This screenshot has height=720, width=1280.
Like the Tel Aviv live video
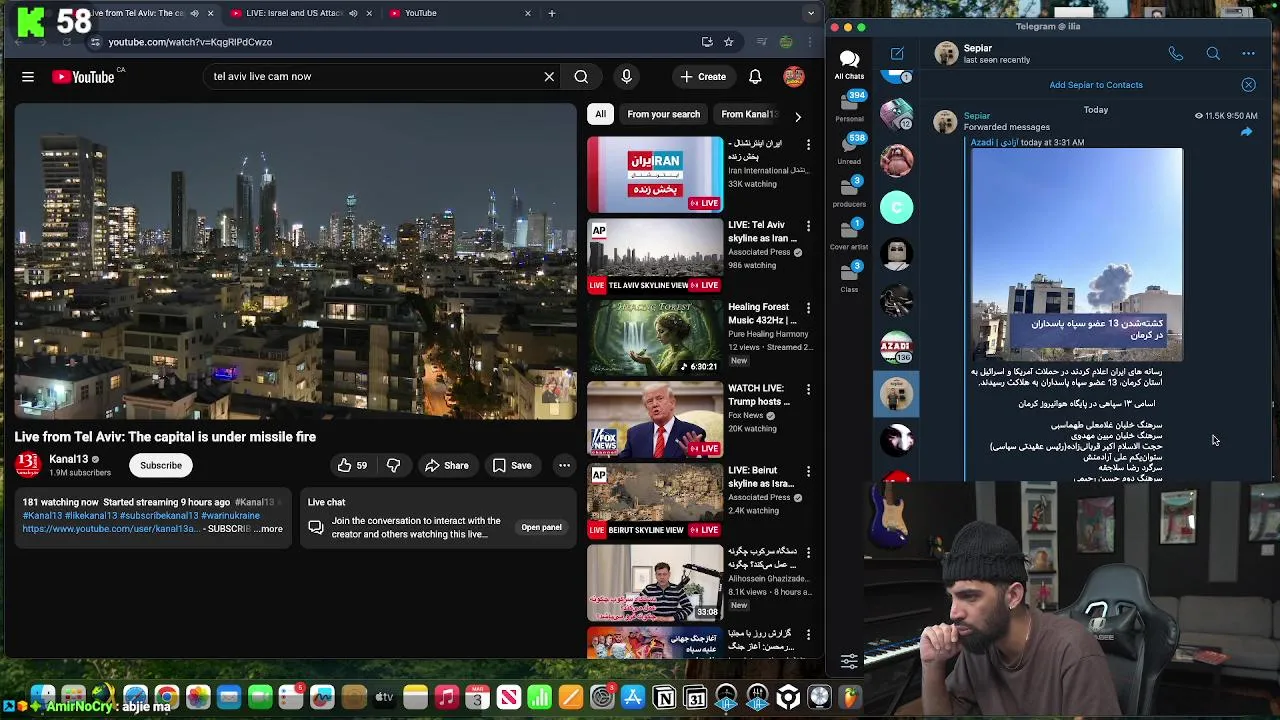point(351,465)
